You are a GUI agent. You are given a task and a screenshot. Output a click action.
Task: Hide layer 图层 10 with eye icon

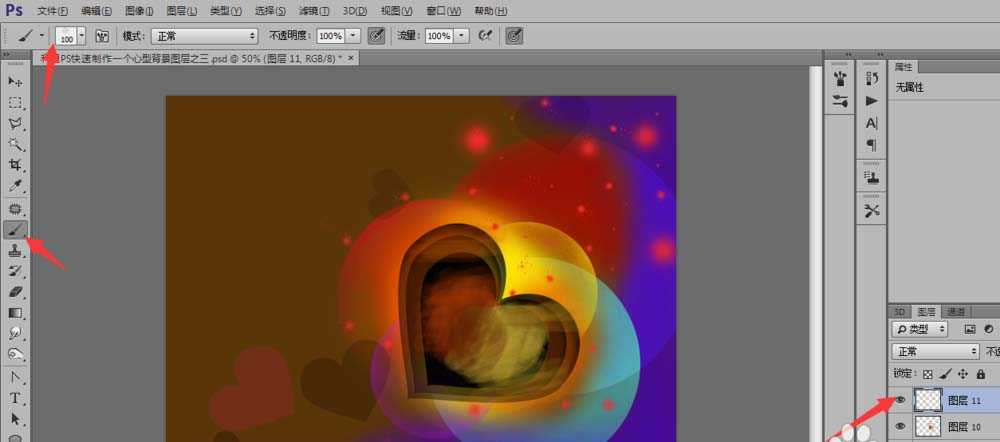coord(900,427)
